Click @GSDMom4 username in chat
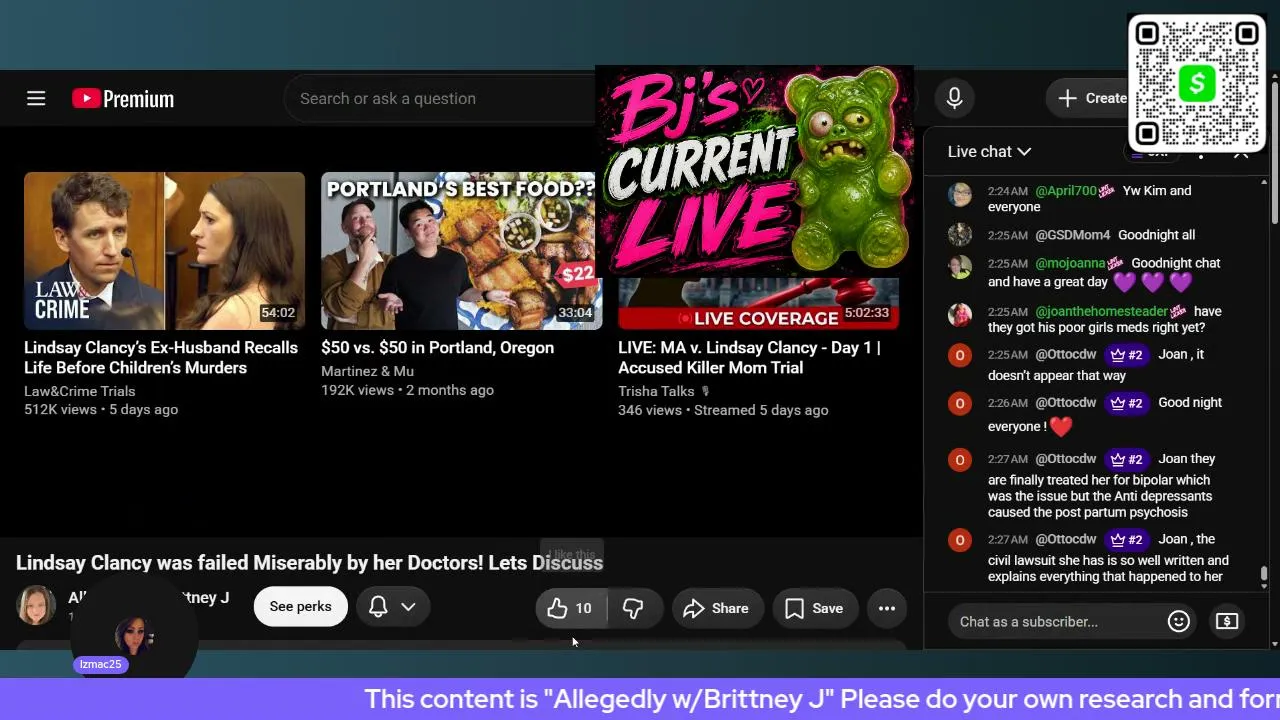Image resolution: width=1280 pixels, height=720 pixels. tap(1072, 235)
